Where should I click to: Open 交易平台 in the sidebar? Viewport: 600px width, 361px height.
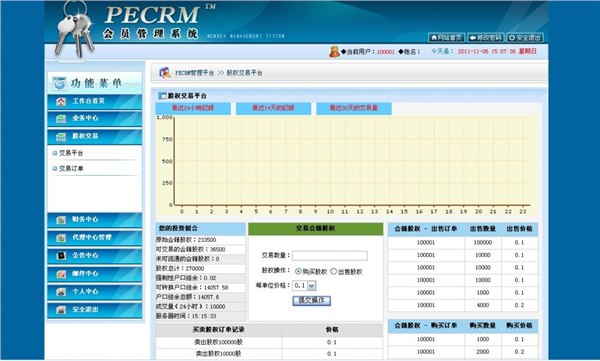71,153
